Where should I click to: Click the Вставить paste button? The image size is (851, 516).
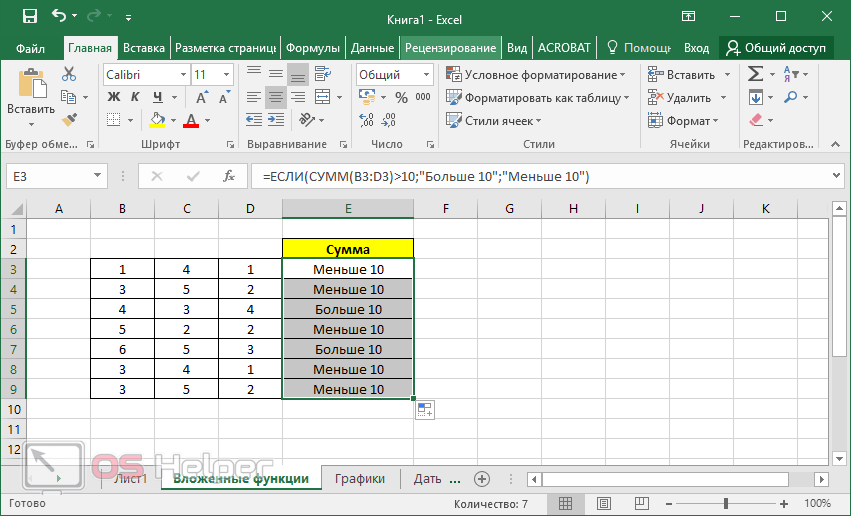[30, 95]
